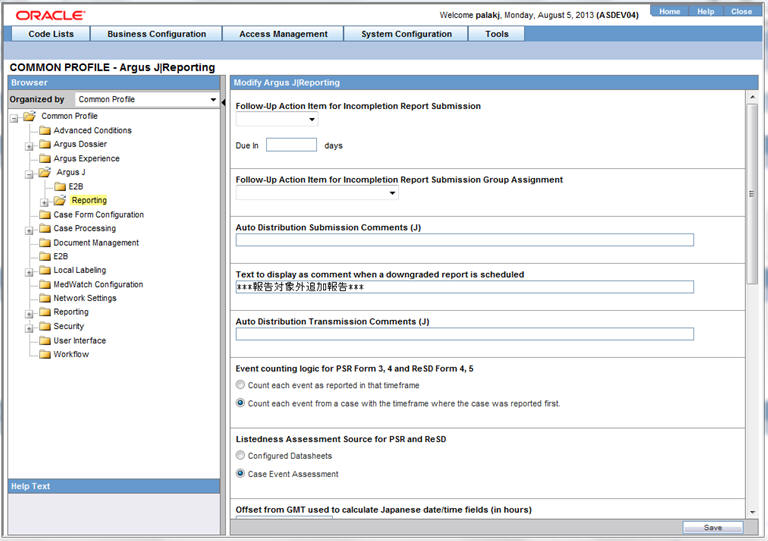Expand the Case Processing tree node
The image size is (768, 541).
click(x=29, y=231)
